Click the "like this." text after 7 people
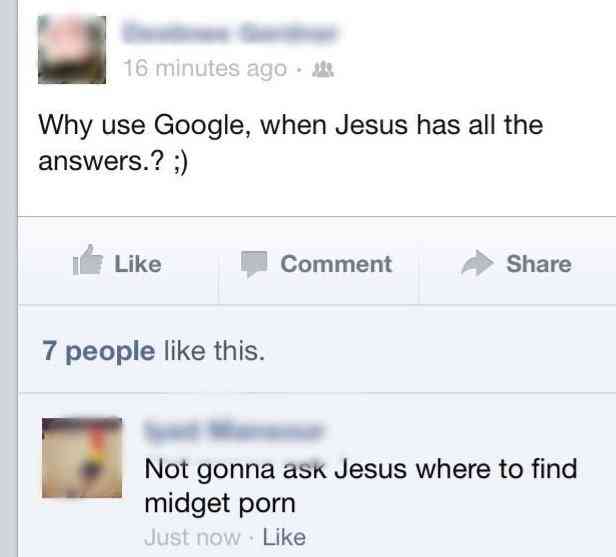Viewport: 616px width, 557px height. (214, 351)
